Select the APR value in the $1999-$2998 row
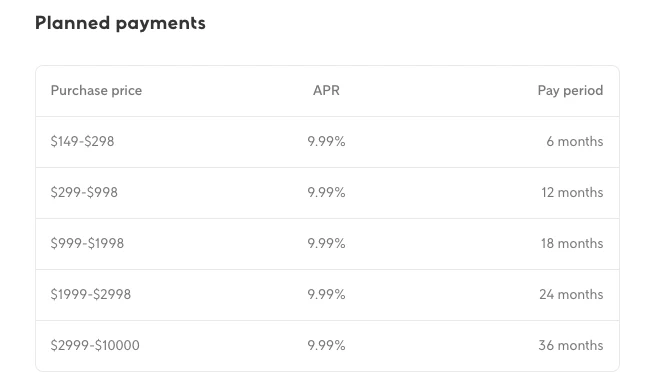 click(326, 294)
